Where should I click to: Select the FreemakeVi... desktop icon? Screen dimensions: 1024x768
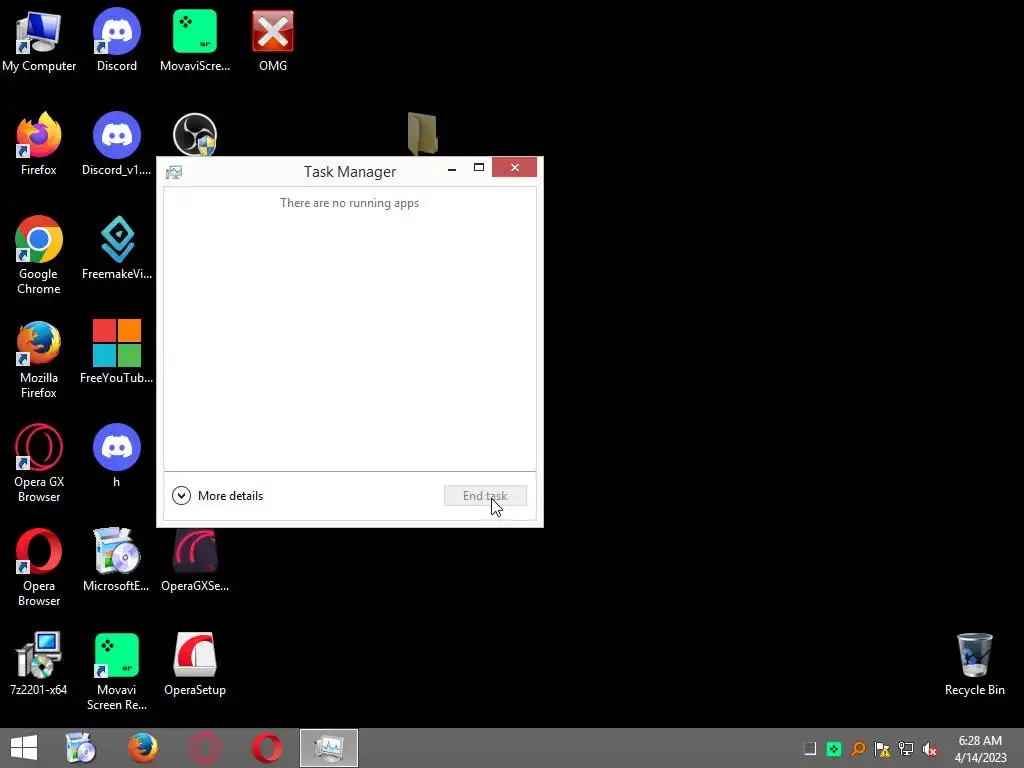(x=117, y=248)
